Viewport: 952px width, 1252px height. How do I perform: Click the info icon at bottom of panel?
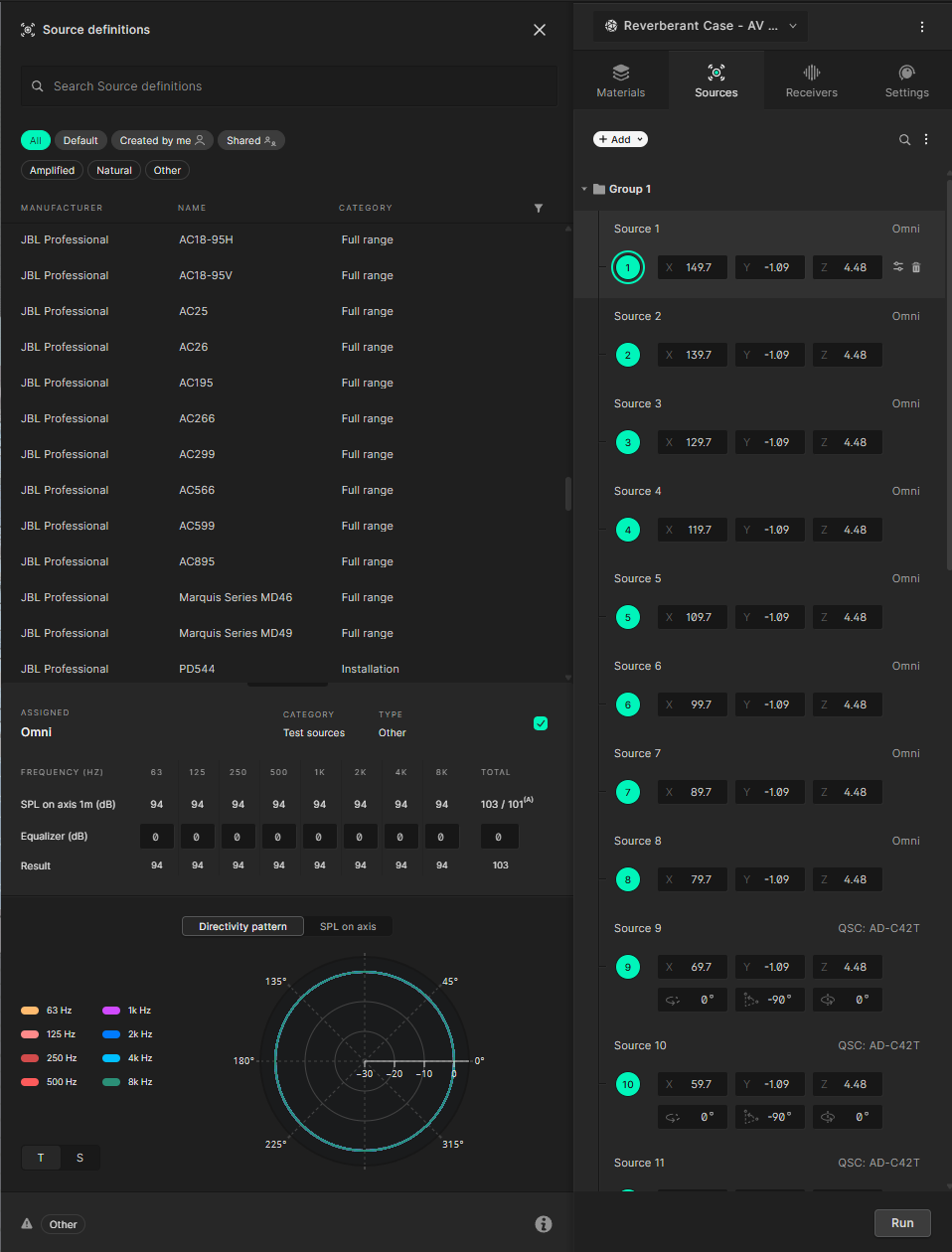(x=544, y=1224)
